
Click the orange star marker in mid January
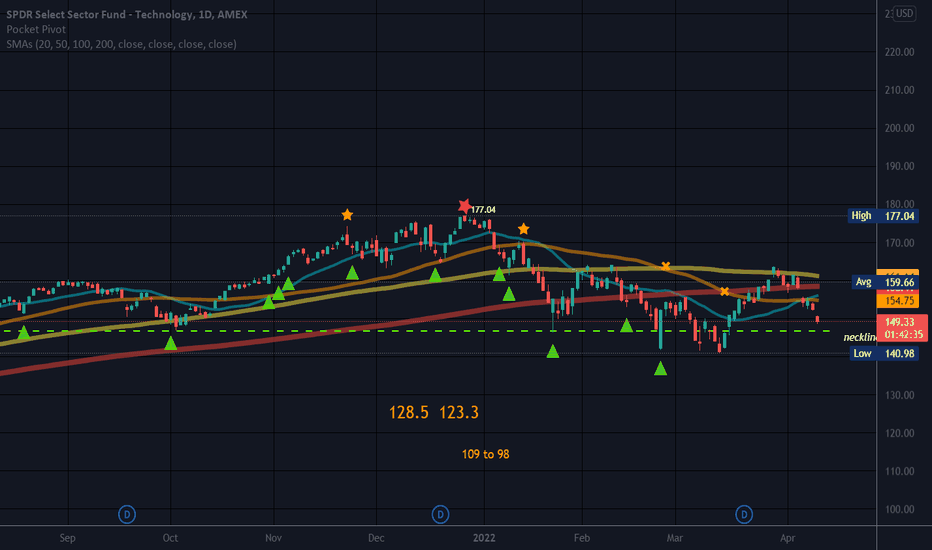click(x=523, y=229)
